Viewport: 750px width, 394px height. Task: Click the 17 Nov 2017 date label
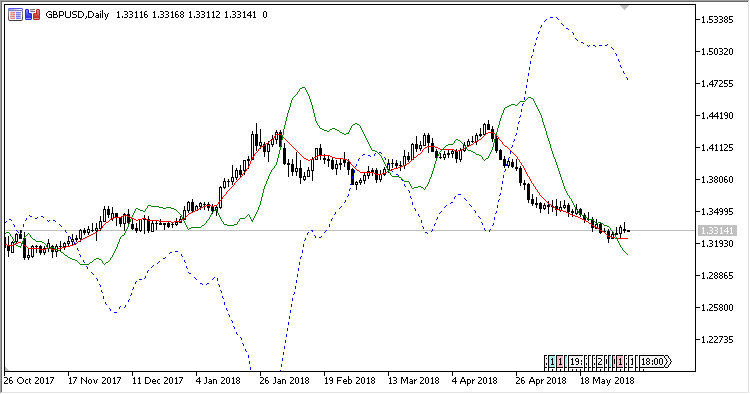(x=94, y=381)
